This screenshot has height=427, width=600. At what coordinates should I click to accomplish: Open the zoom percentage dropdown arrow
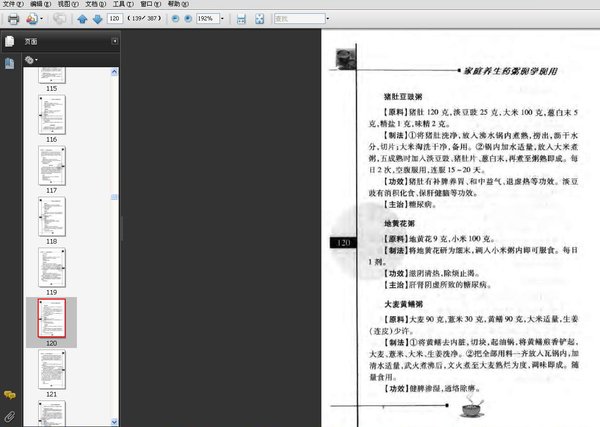tap(222, 18)
